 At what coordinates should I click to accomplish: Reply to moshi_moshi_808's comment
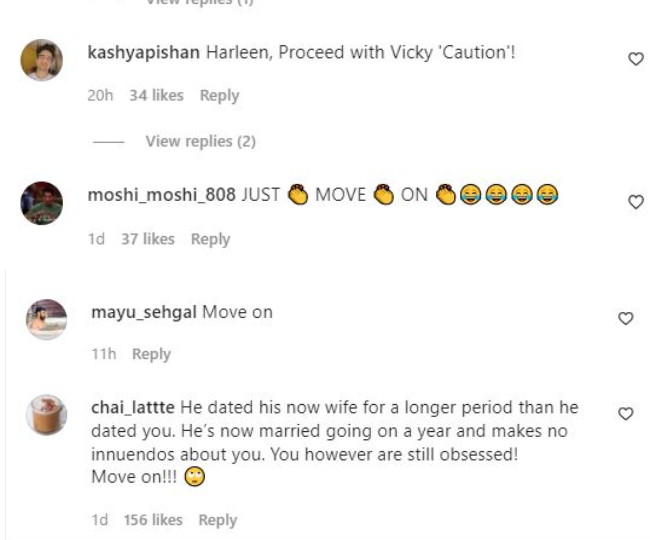tap(210, 239)
